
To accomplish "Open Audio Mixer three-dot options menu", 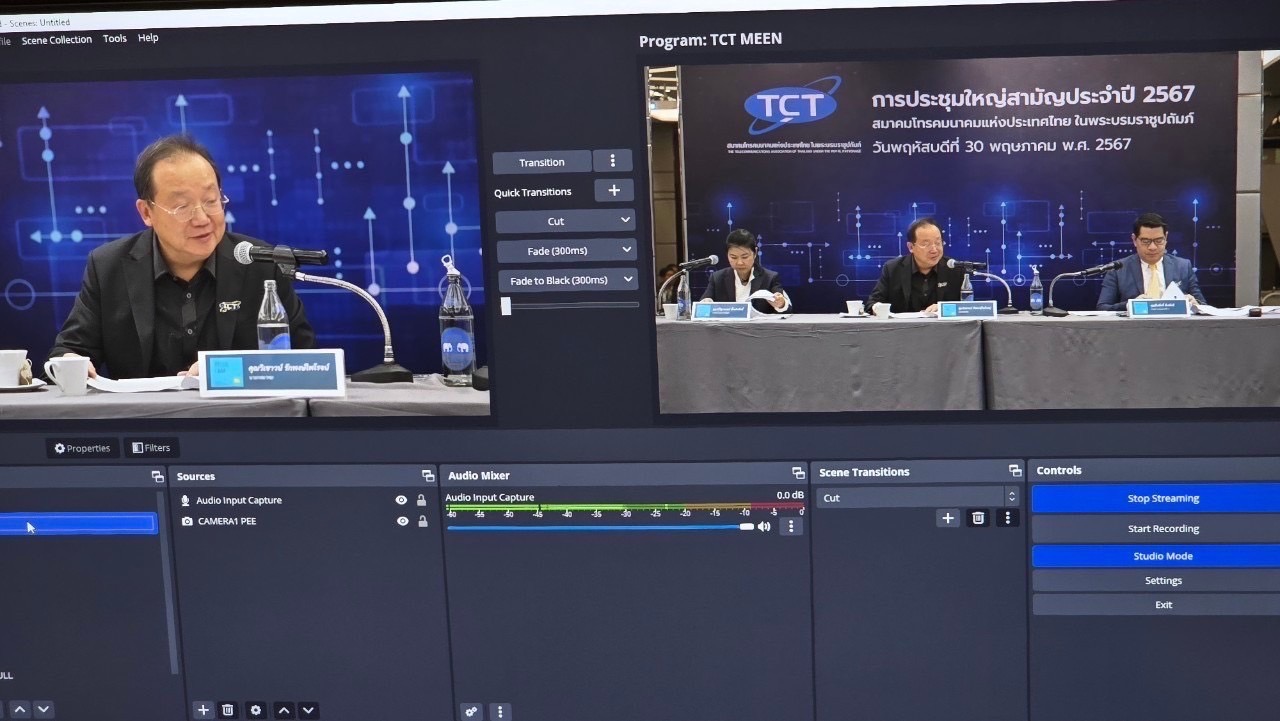I will coord(500,712).
